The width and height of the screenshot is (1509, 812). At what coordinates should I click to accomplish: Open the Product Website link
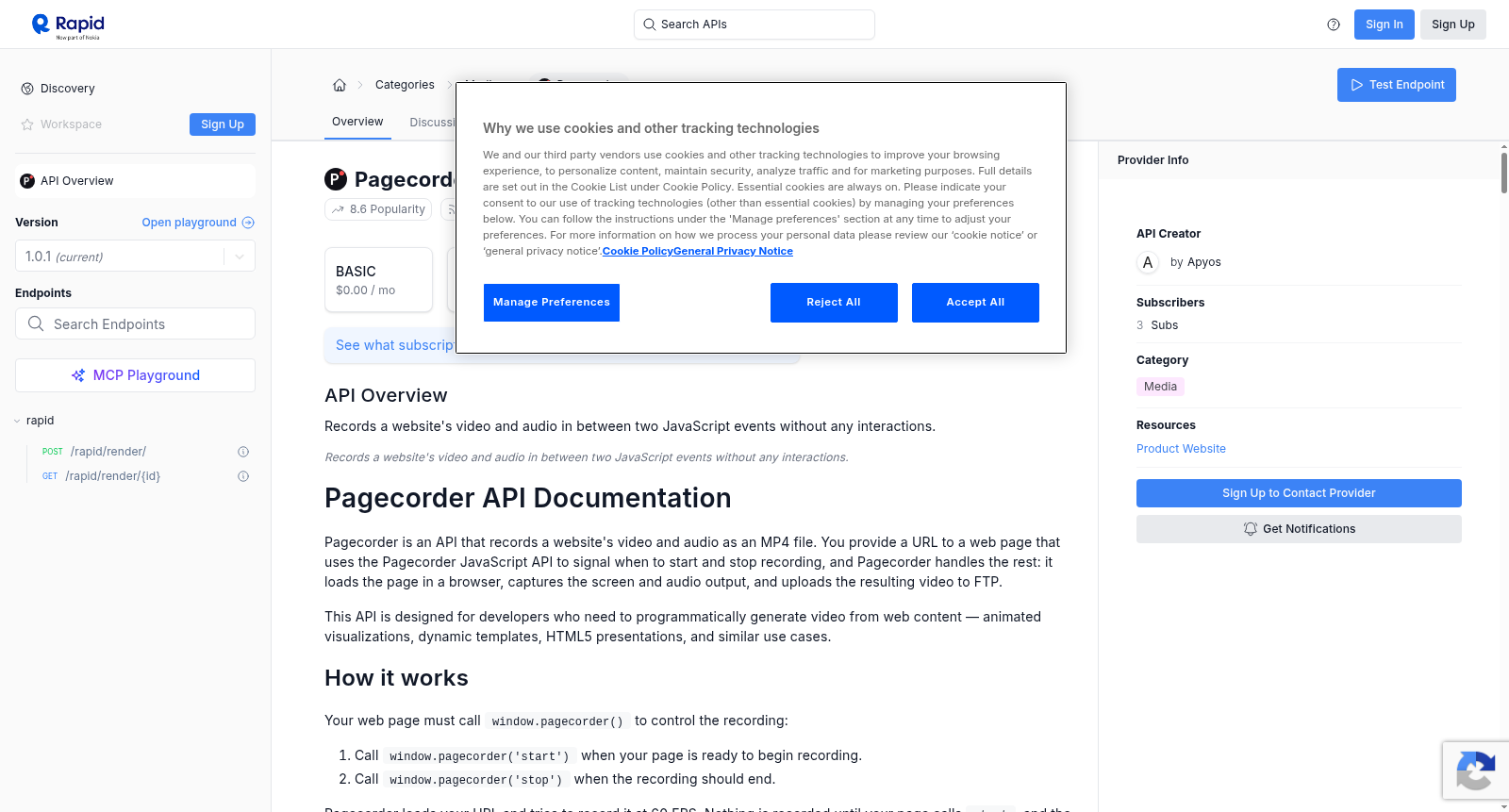[1181, 449]
